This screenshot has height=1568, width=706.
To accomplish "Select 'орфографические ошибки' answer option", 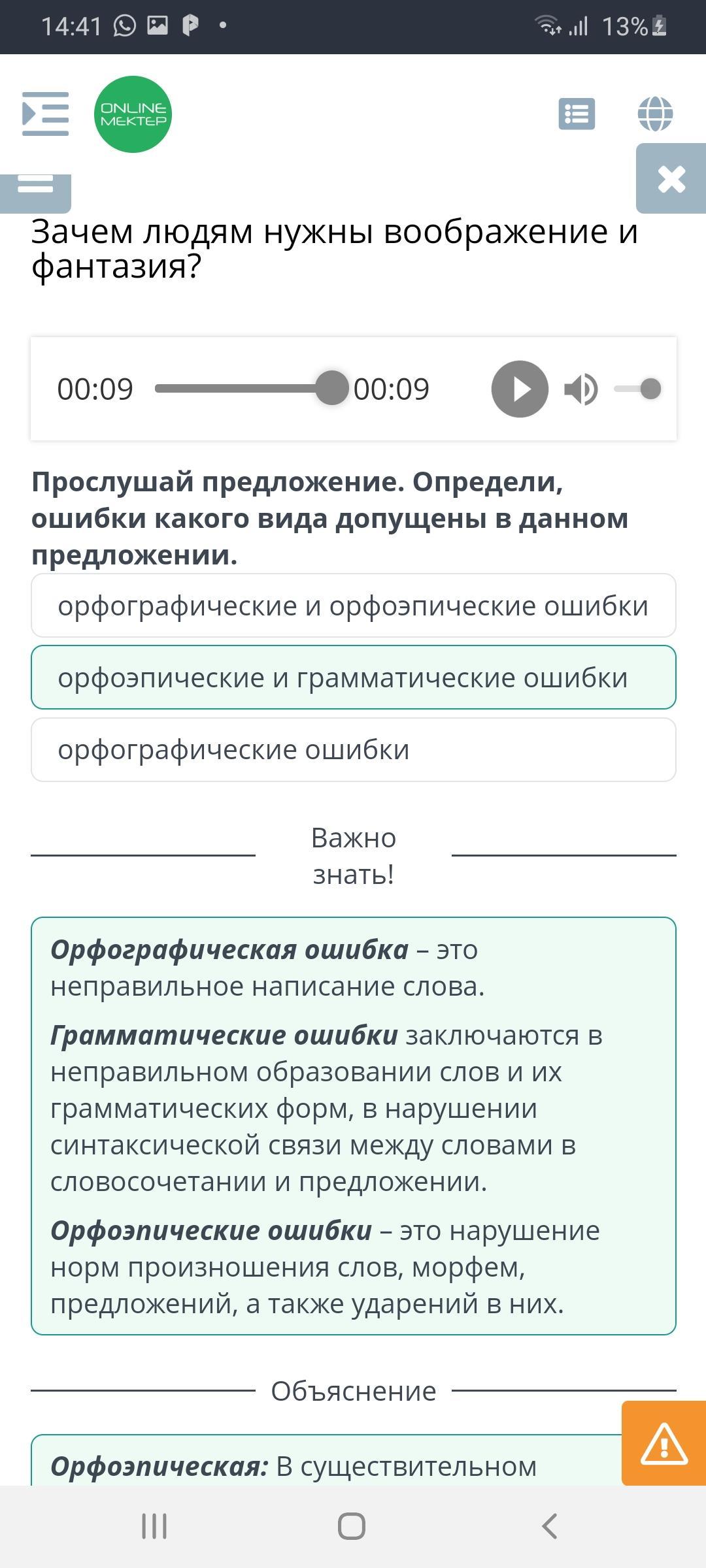I will click(353, 749).
